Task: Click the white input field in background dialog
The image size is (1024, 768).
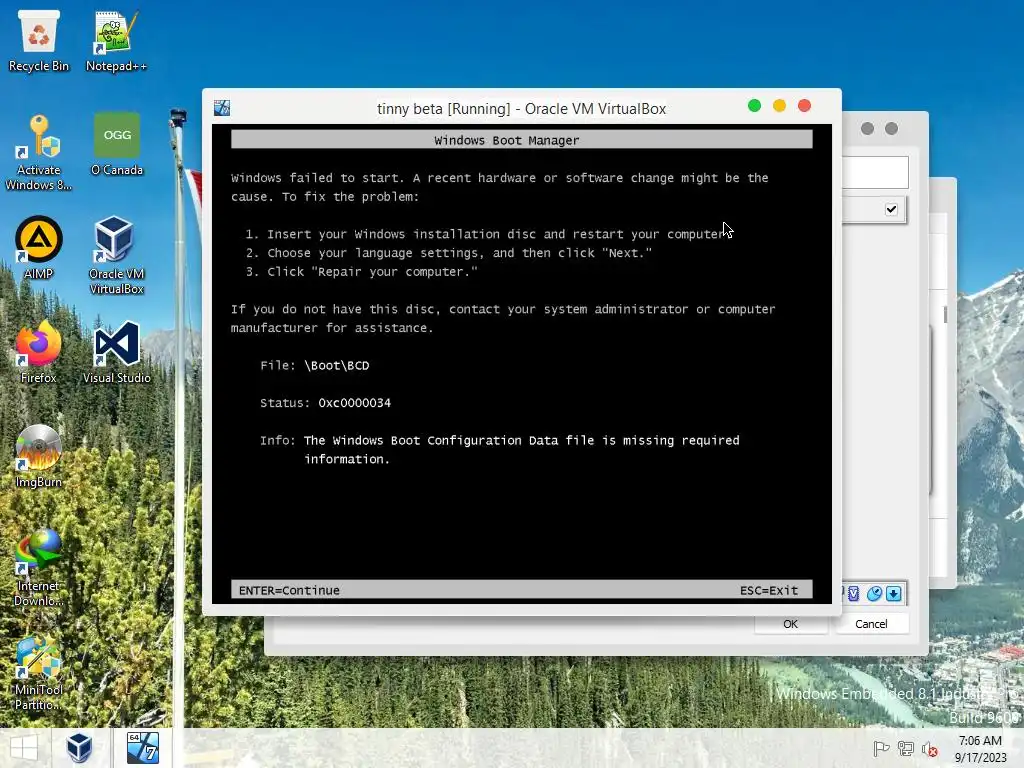Action: 875,172
